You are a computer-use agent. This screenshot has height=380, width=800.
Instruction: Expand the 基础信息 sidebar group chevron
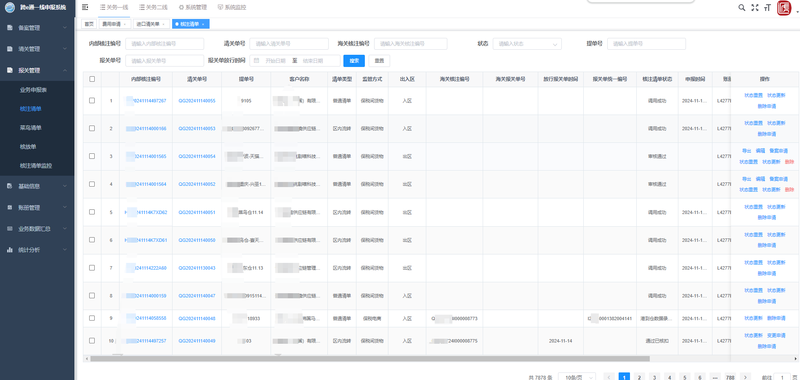point(65,186)
